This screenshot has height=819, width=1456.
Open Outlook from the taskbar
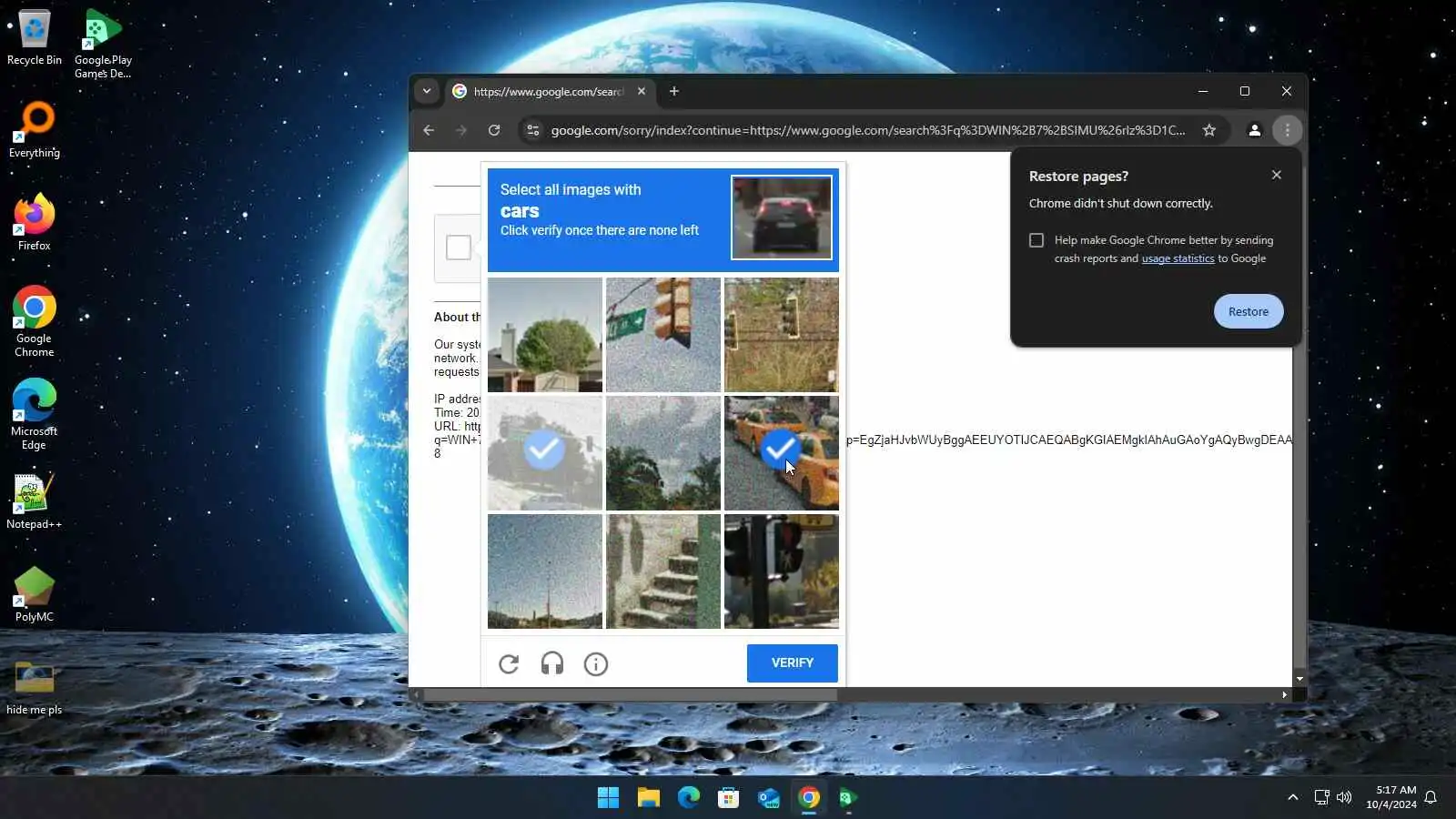coord(768,798)
